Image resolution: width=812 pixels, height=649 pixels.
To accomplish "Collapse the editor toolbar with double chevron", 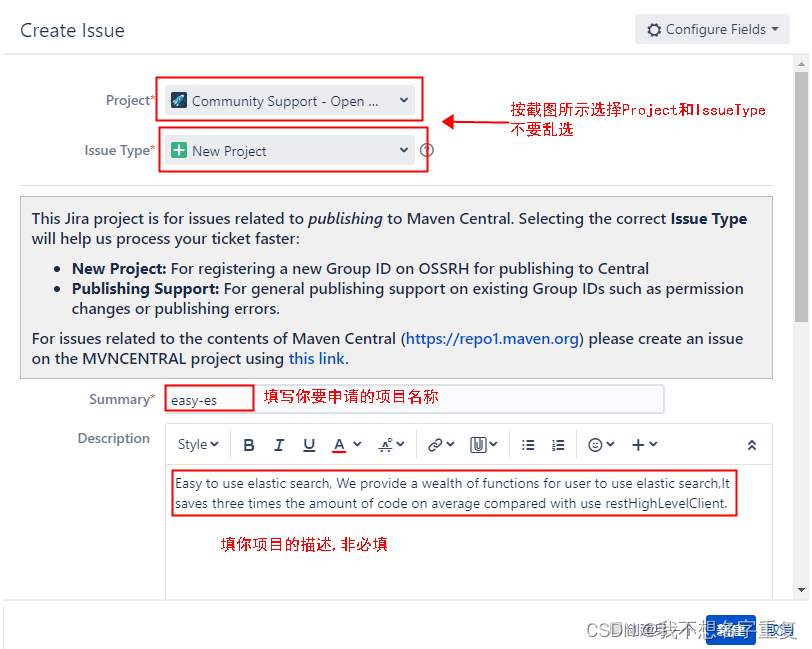I will [752, 445].
